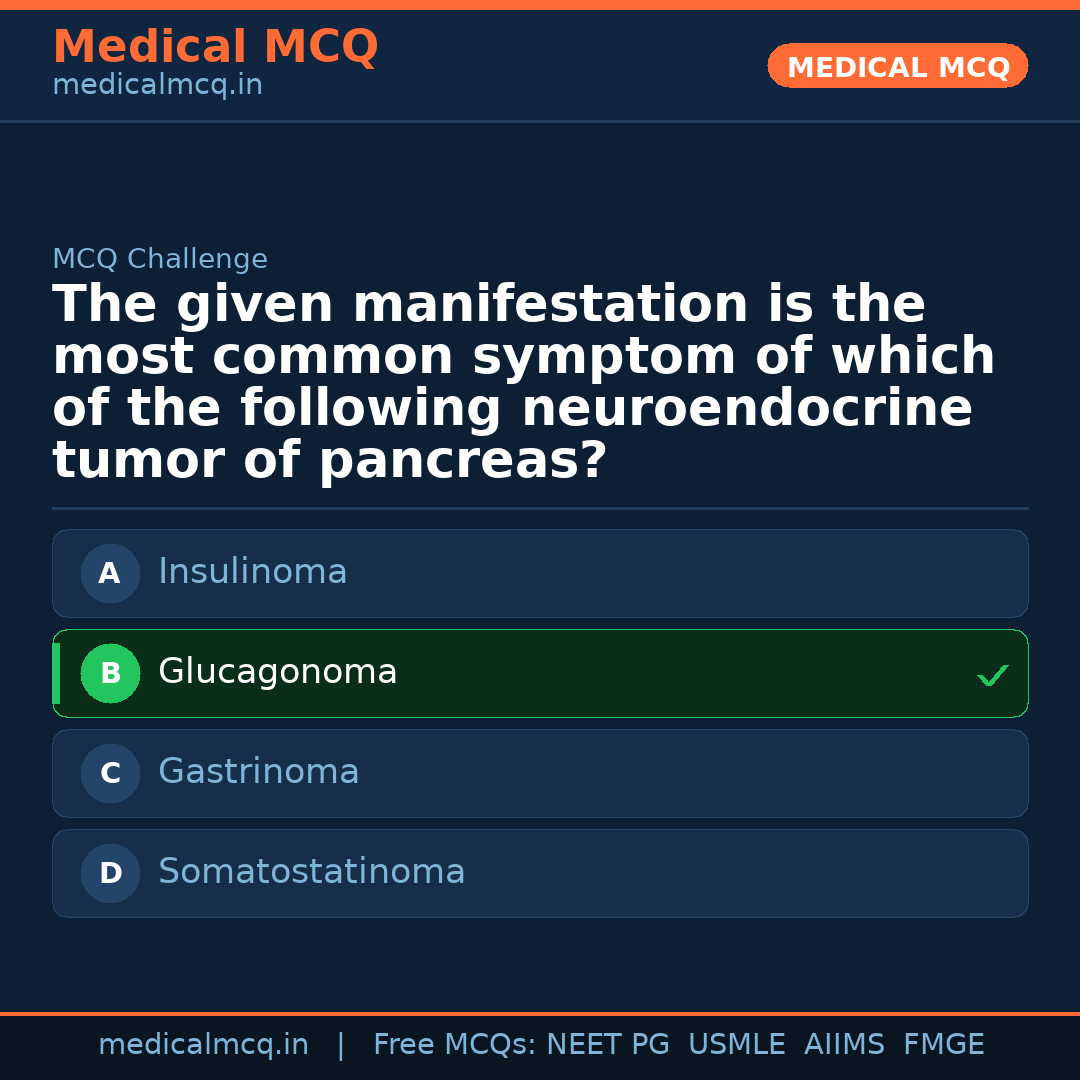Click the orange MEDICAL MCQ badge
This screenshot has width=1080, height=1080.
click(x=897, y=67)
